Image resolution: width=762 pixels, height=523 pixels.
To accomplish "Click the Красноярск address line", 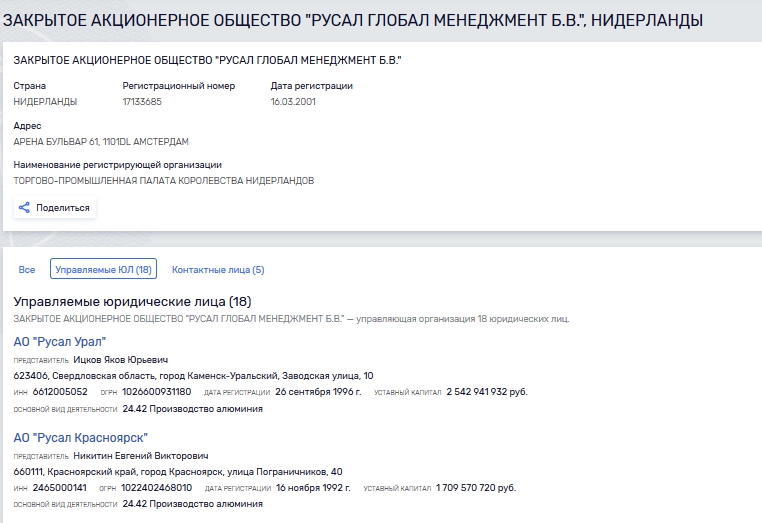I will (x=178, y=471).
